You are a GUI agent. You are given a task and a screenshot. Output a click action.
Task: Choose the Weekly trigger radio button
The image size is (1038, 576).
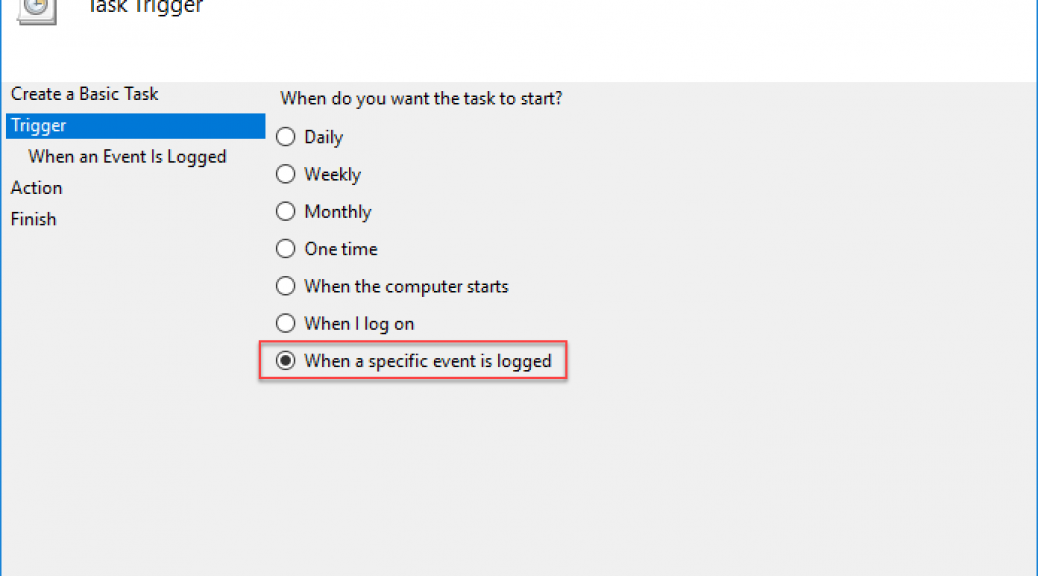[285, 174]
